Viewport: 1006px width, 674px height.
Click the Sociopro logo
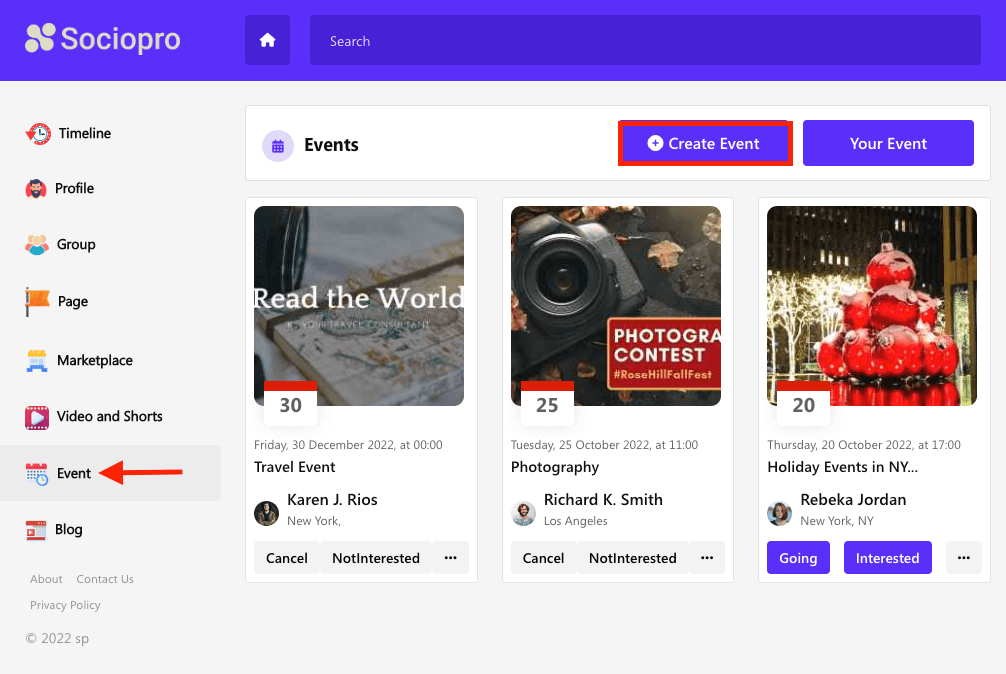[103, 39]
